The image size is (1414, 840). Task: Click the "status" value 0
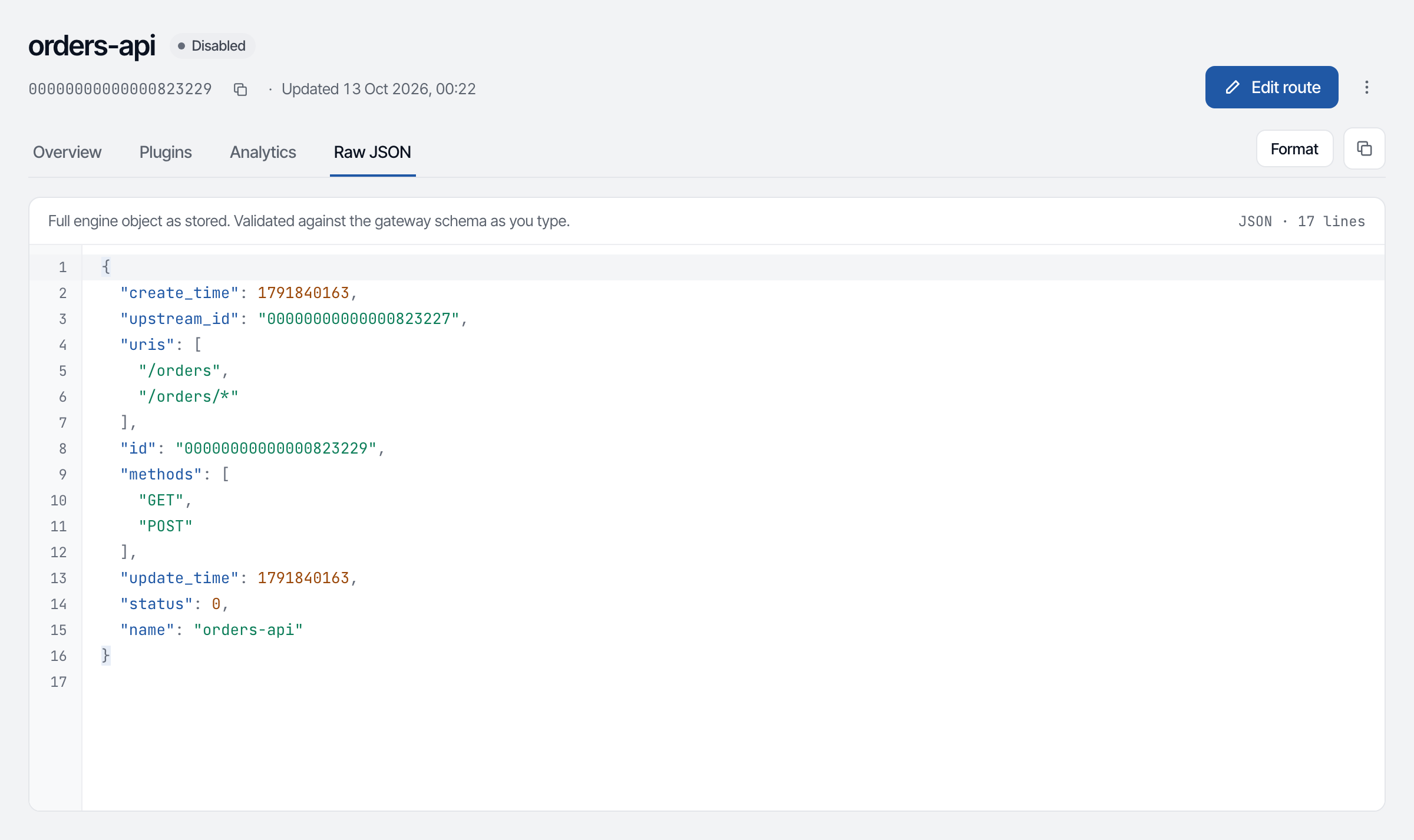216,604
